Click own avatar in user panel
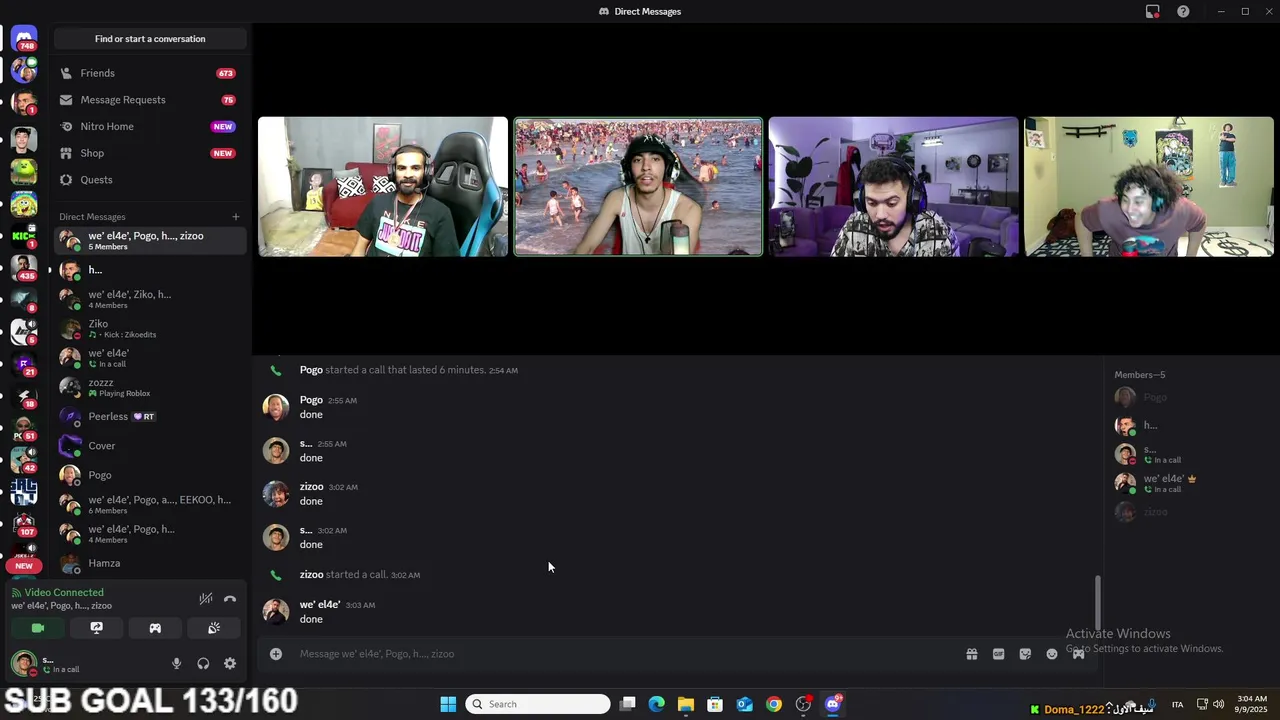 pyautogui.click(x=23, y=663)
